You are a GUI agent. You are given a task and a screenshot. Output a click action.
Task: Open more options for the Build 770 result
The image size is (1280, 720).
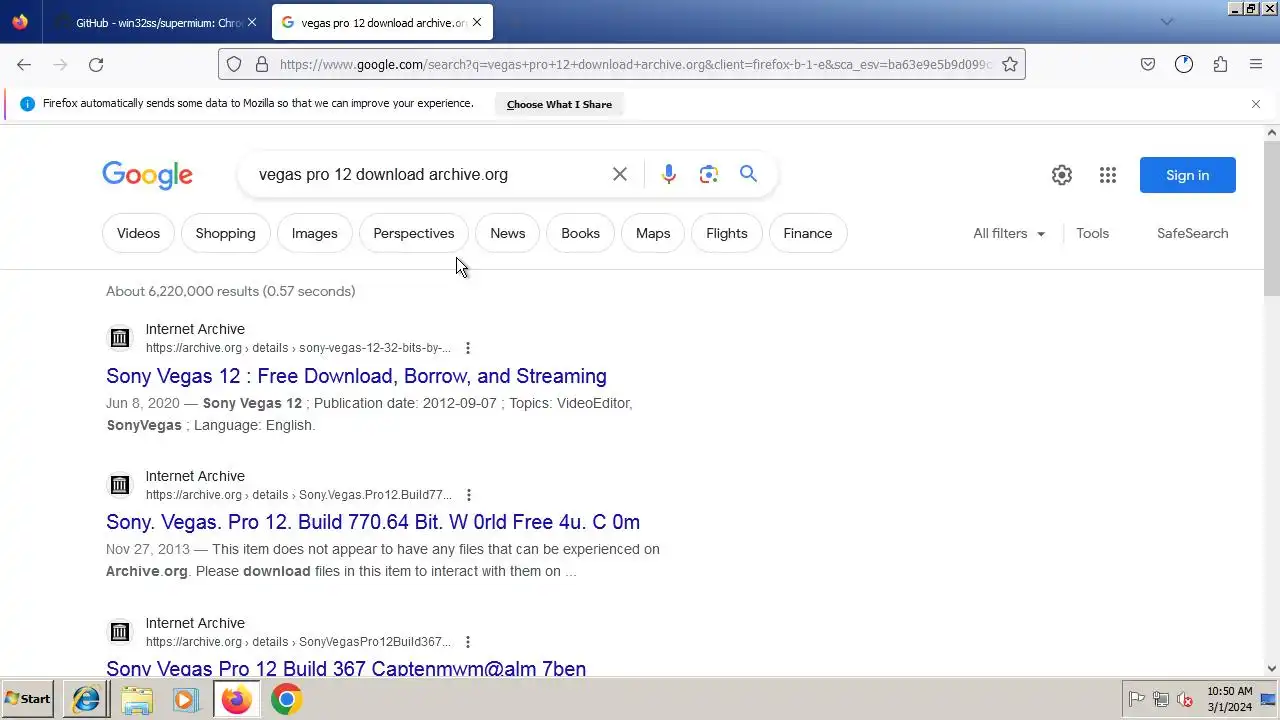(468, 495)
